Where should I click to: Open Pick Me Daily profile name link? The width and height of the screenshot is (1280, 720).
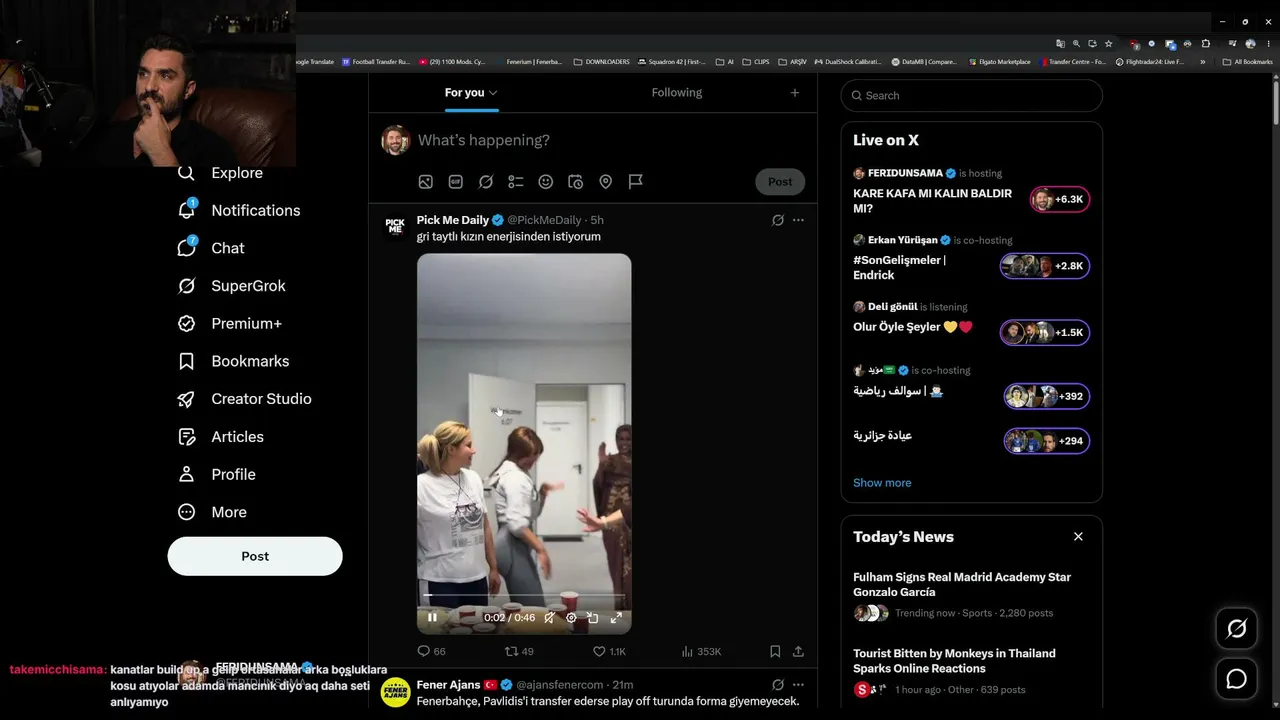453,220
